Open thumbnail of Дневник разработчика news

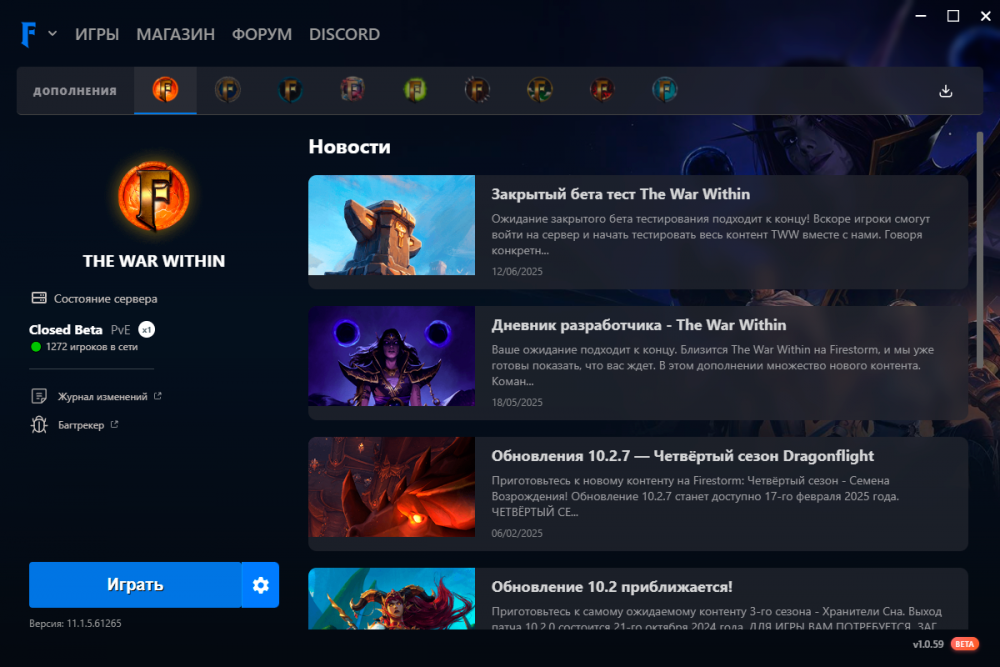tap(392, 356)
